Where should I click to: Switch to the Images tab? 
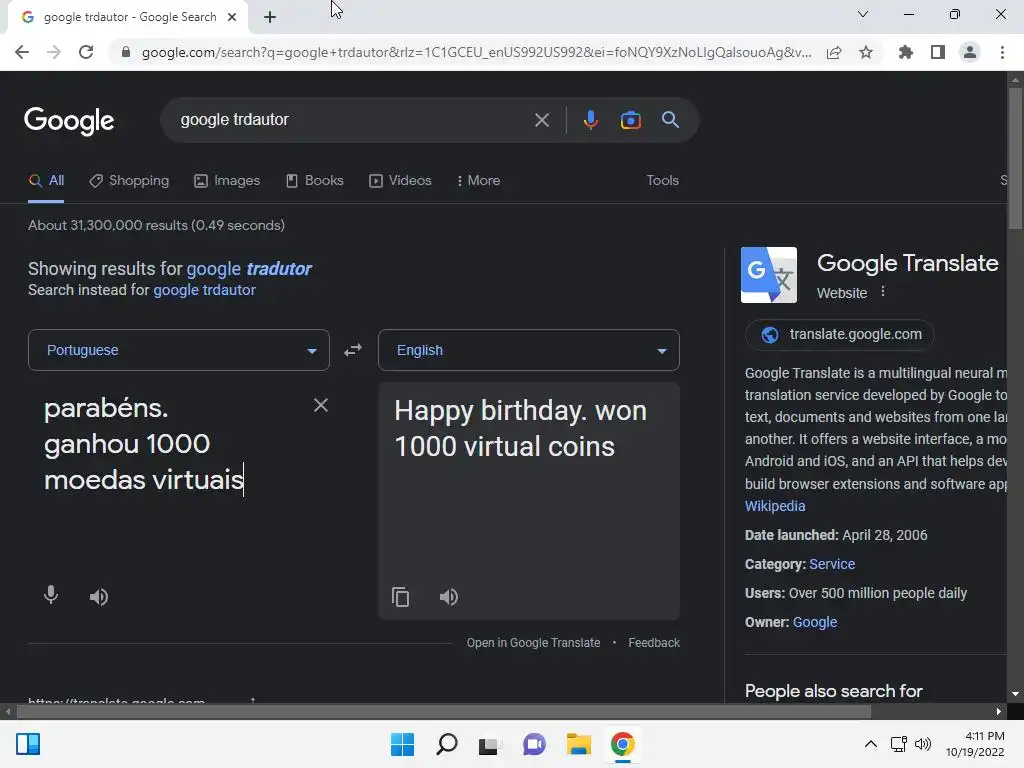[x=227, y=181]
